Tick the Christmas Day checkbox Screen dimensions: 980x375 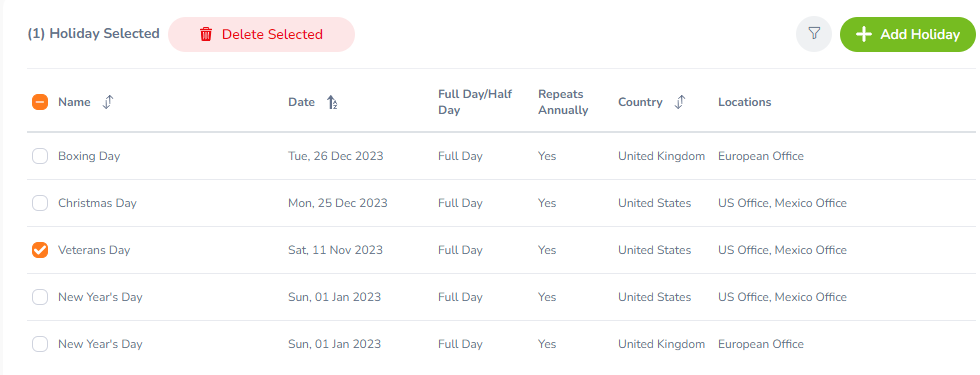(40, 203)
